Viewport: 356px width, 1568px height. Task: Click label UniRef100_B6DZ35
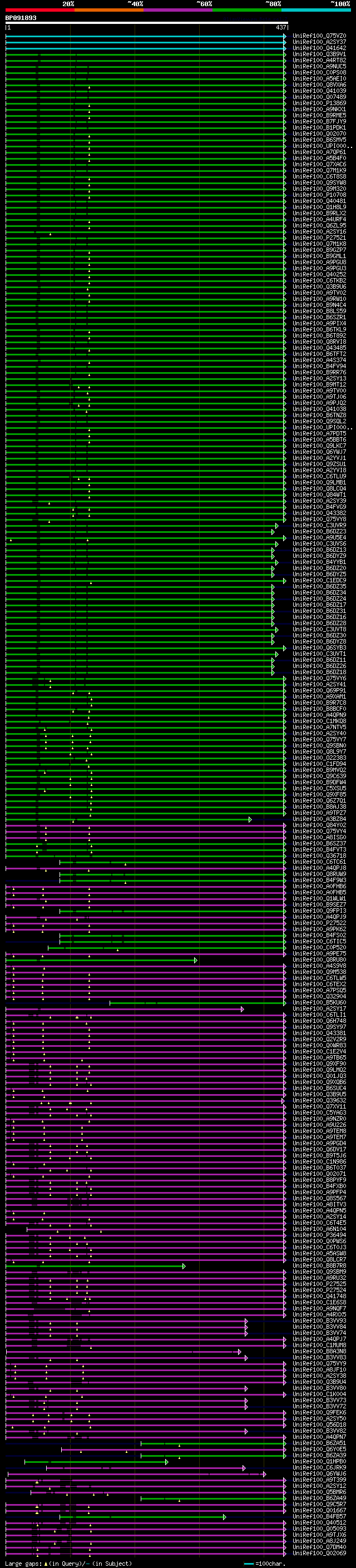click(319, 586)
